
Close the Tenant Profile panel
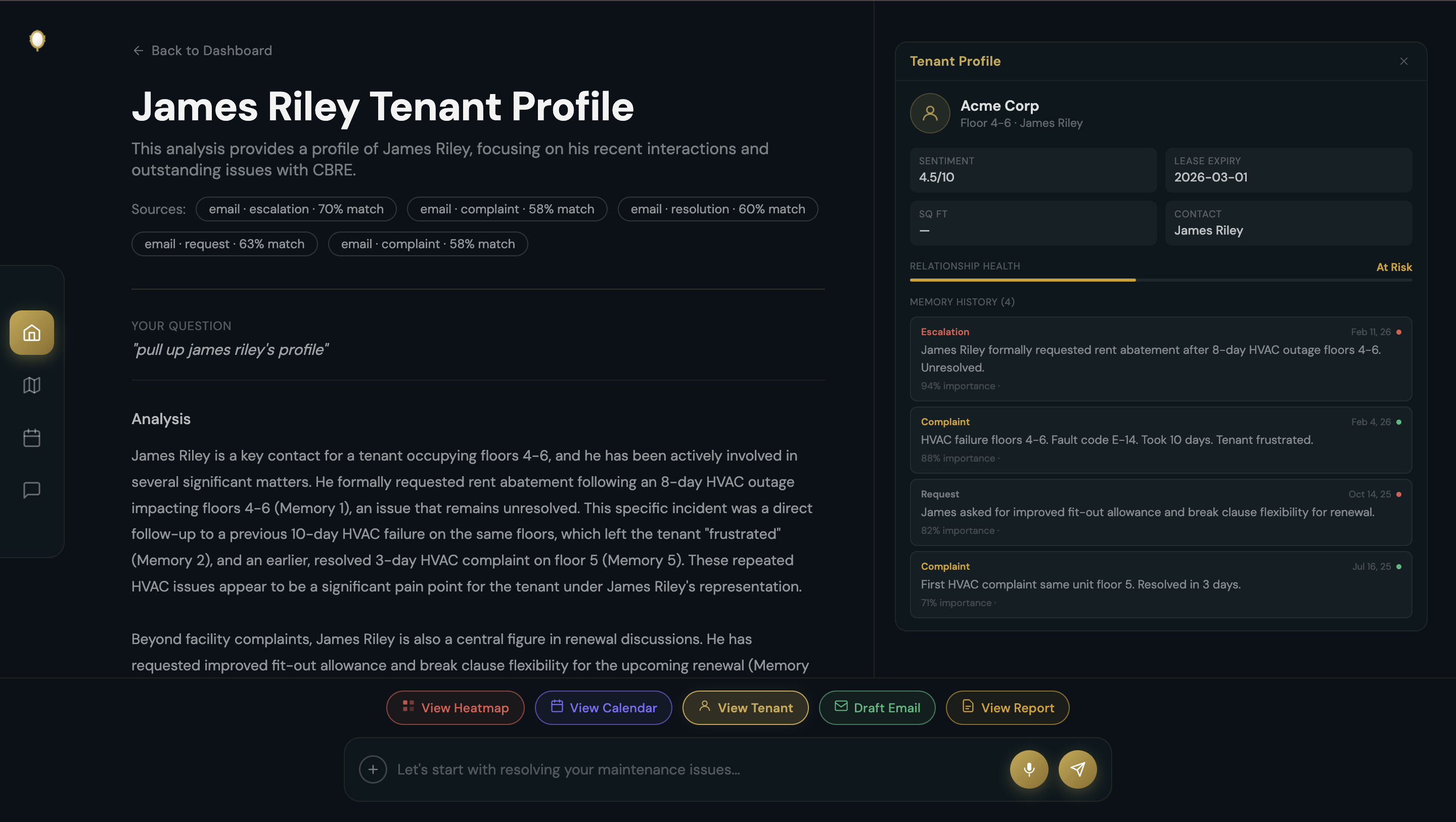(x=1403, y=61)
